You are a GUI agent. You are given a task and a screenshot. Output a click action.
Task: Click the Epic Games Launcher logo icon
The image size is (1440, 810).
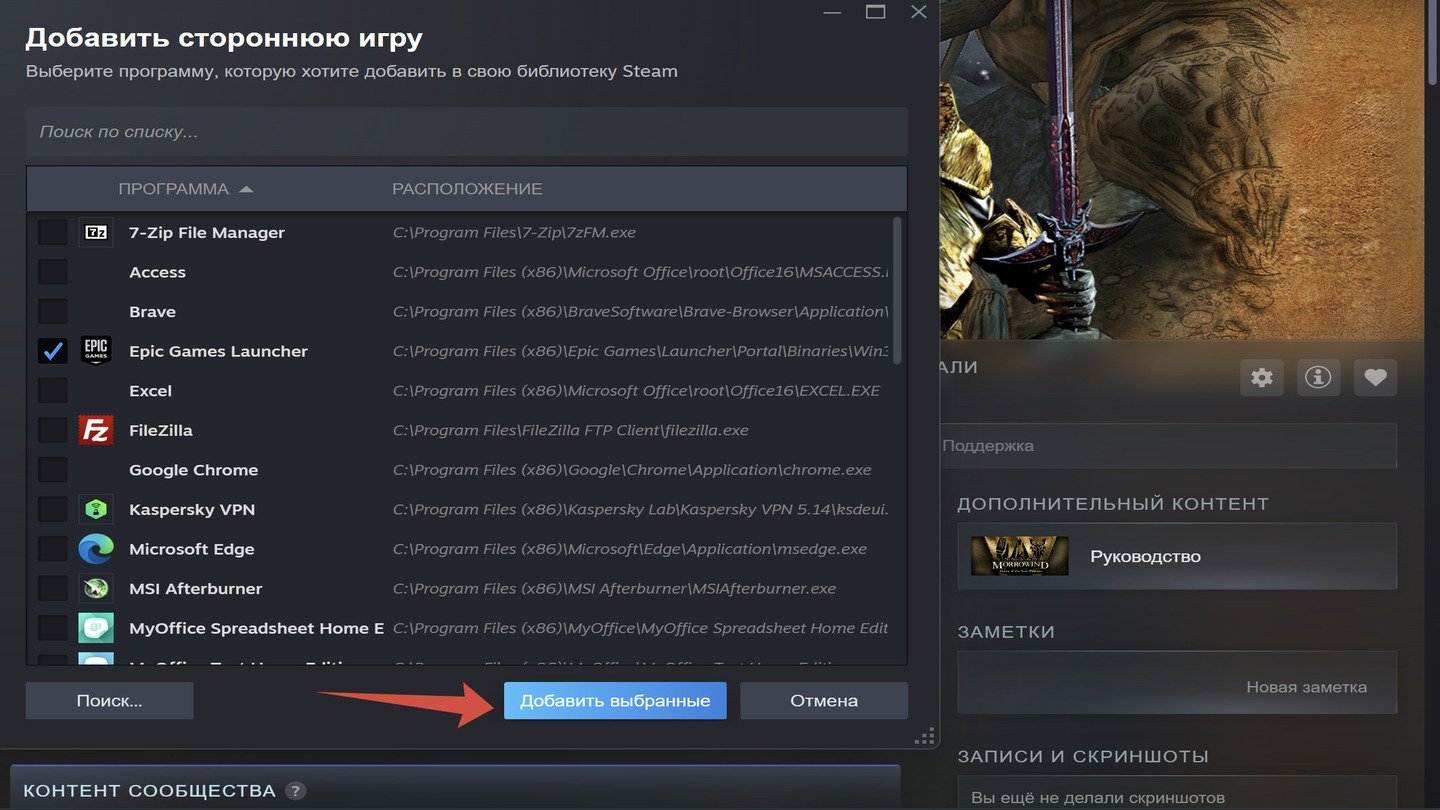[96, 351]
